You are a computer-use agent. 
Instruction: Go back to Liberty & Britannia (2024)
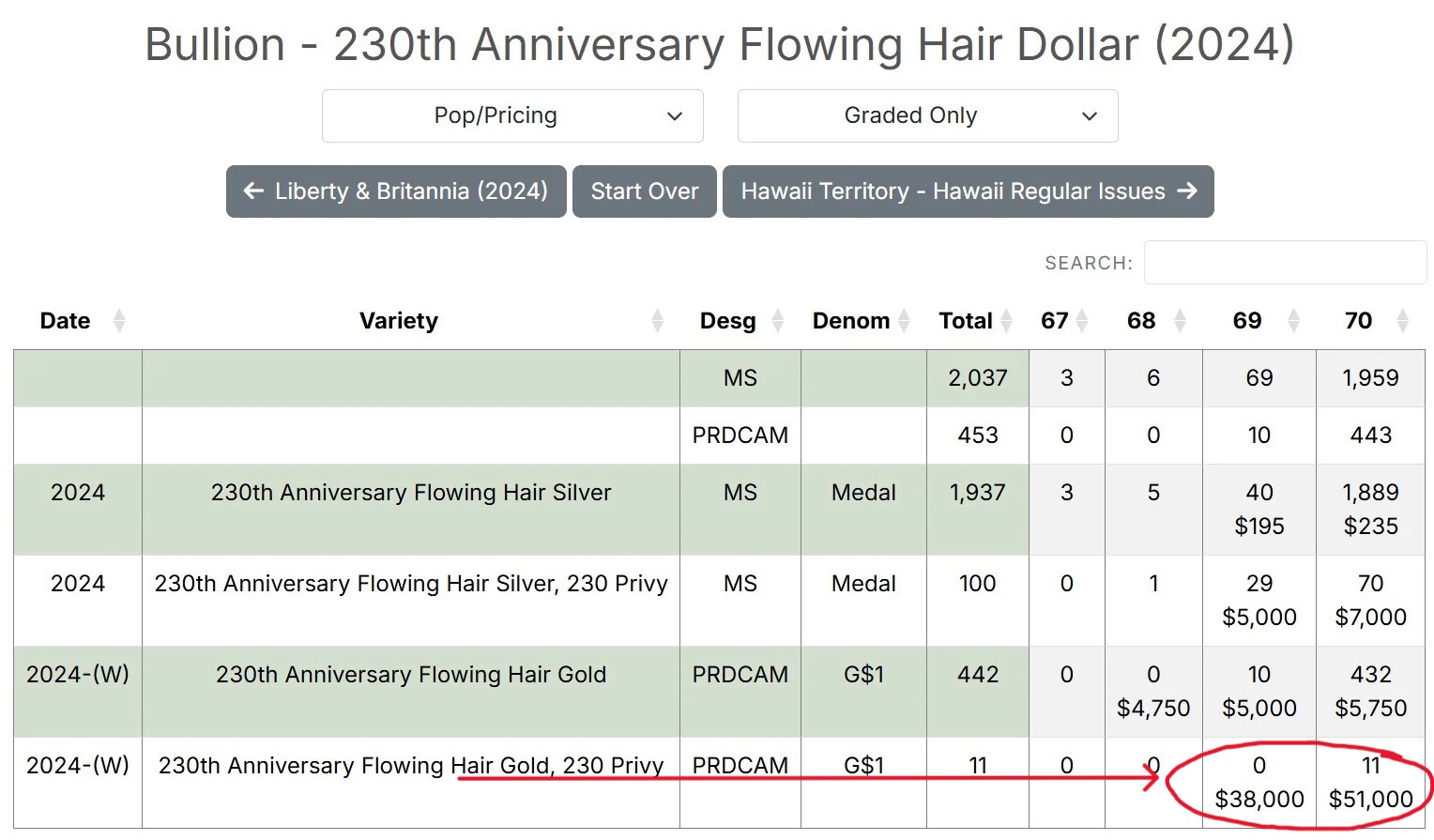tap(396, 191)
